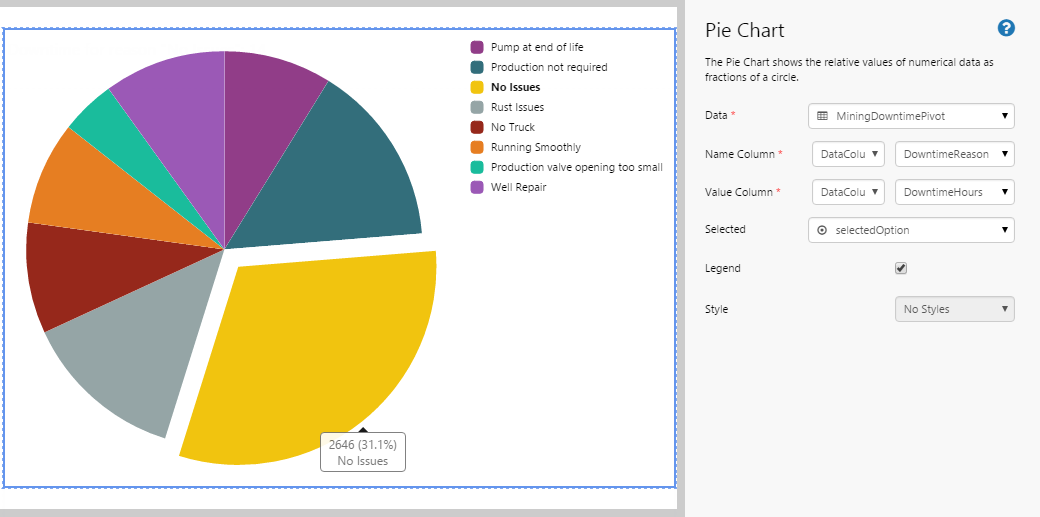This screenshot has width=1040, height=517.
Task: Click the 'Pie Chart' panel heading
Action: pyautogui.click(x=744, y=30)
